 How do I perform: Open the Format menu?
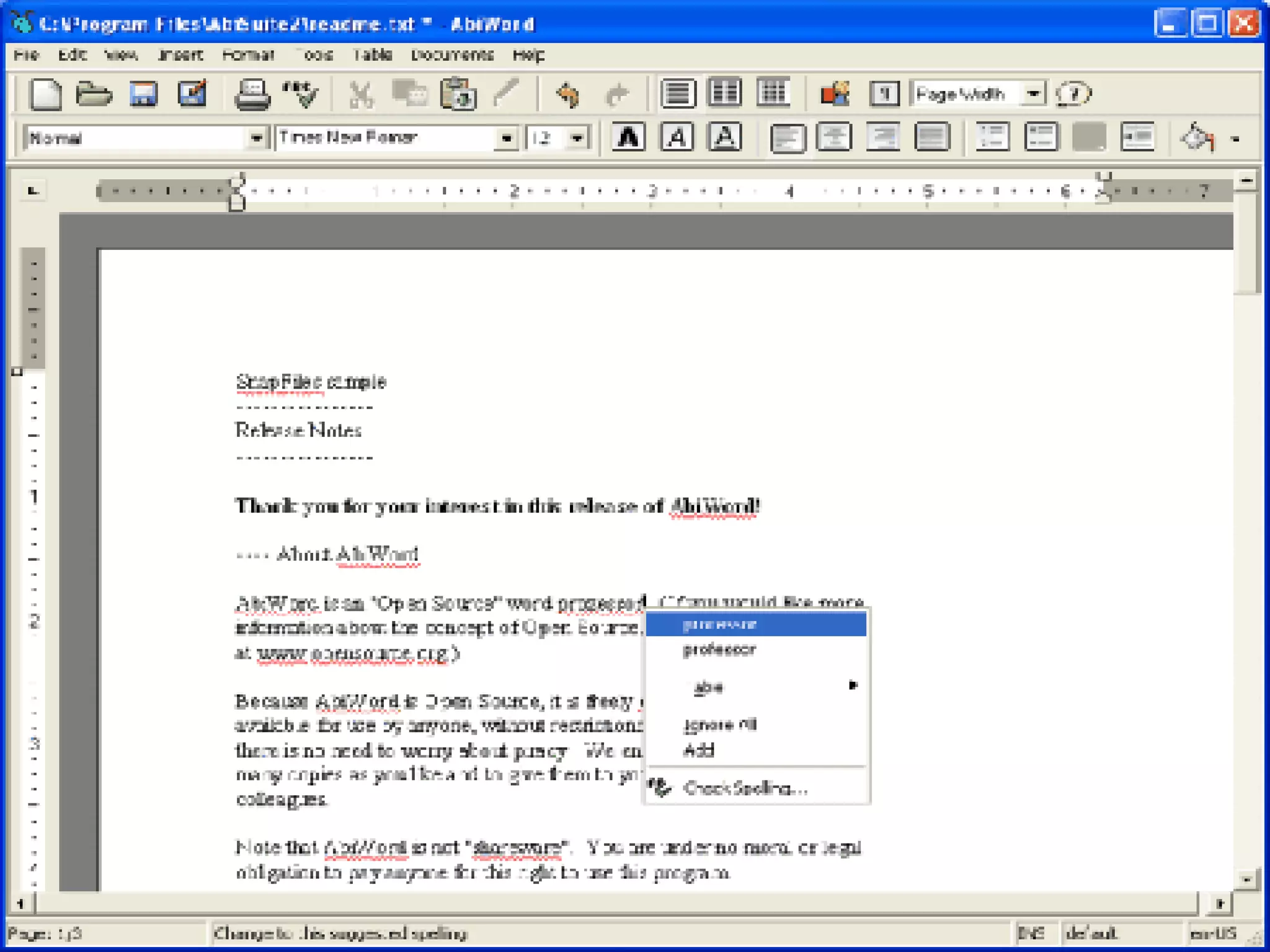248,55
